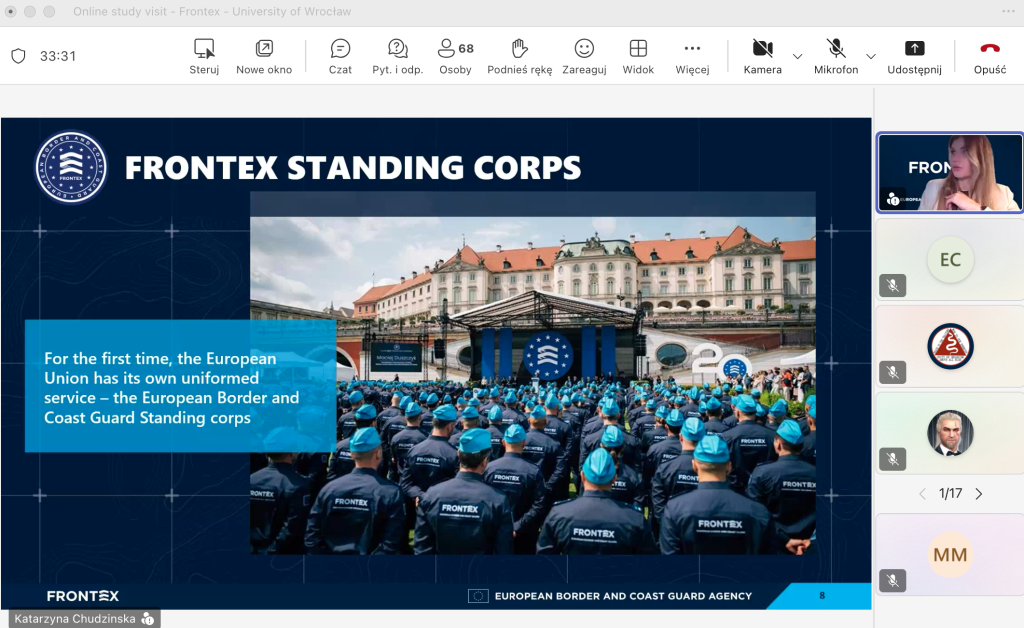Screen dimensions: 1024x628
Task: Click the Steruj control icon
Action: click(204, 56)
